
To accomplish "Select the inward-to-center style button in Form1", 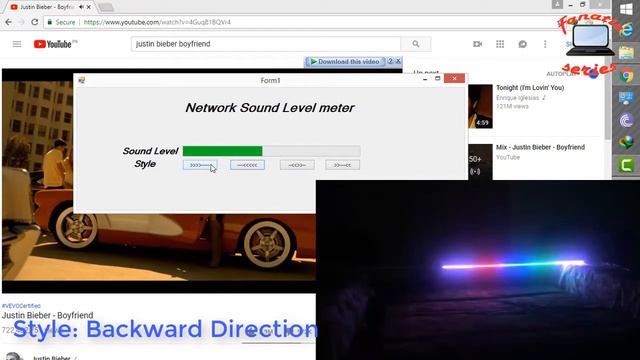I will tap(342, 165).
